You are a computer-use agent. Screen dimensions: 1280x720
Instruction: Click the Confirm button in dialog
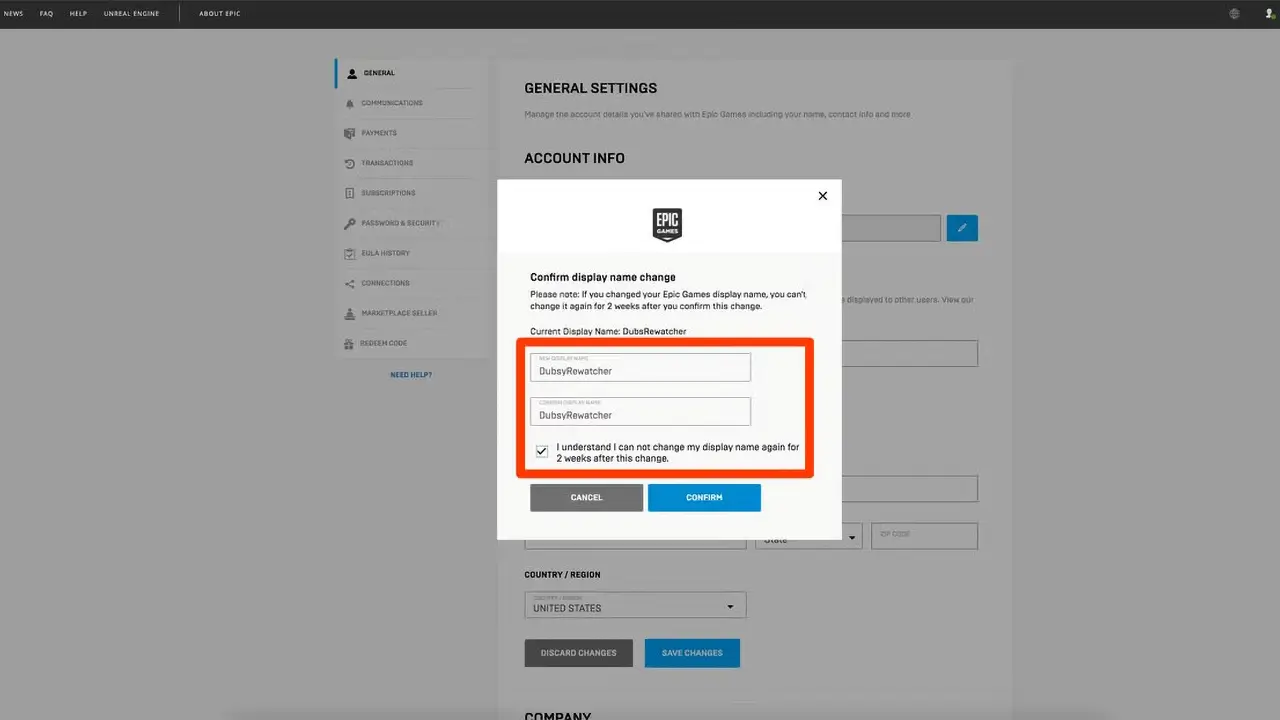tap(704, 497)
